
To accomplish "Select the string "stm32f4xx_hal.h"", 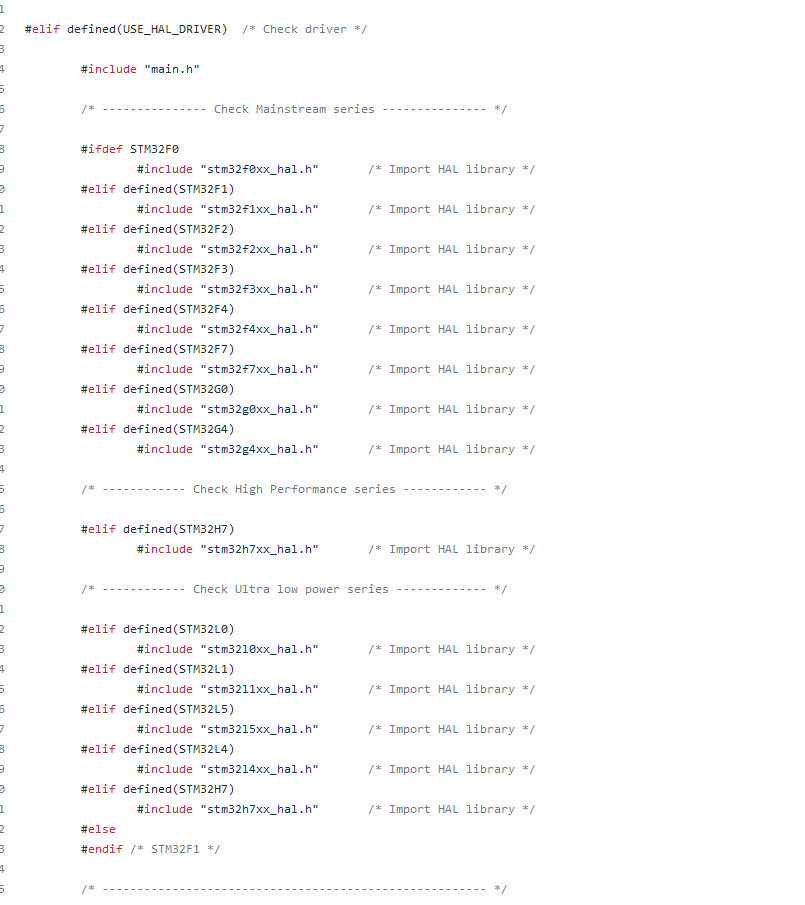I will click(259, 330).
